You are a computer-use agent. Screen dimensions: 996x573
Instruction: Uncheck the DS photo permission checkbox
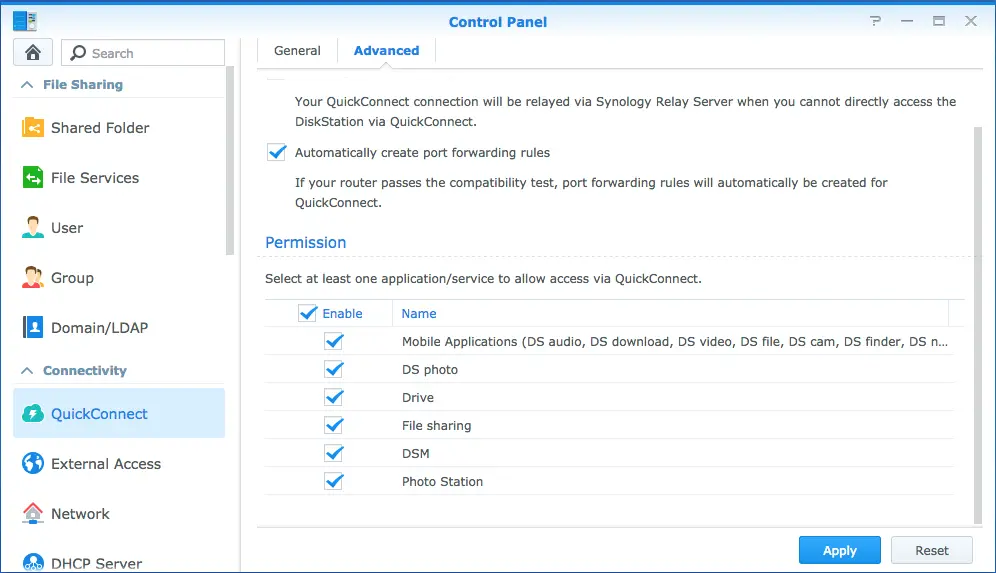[334, 370]
